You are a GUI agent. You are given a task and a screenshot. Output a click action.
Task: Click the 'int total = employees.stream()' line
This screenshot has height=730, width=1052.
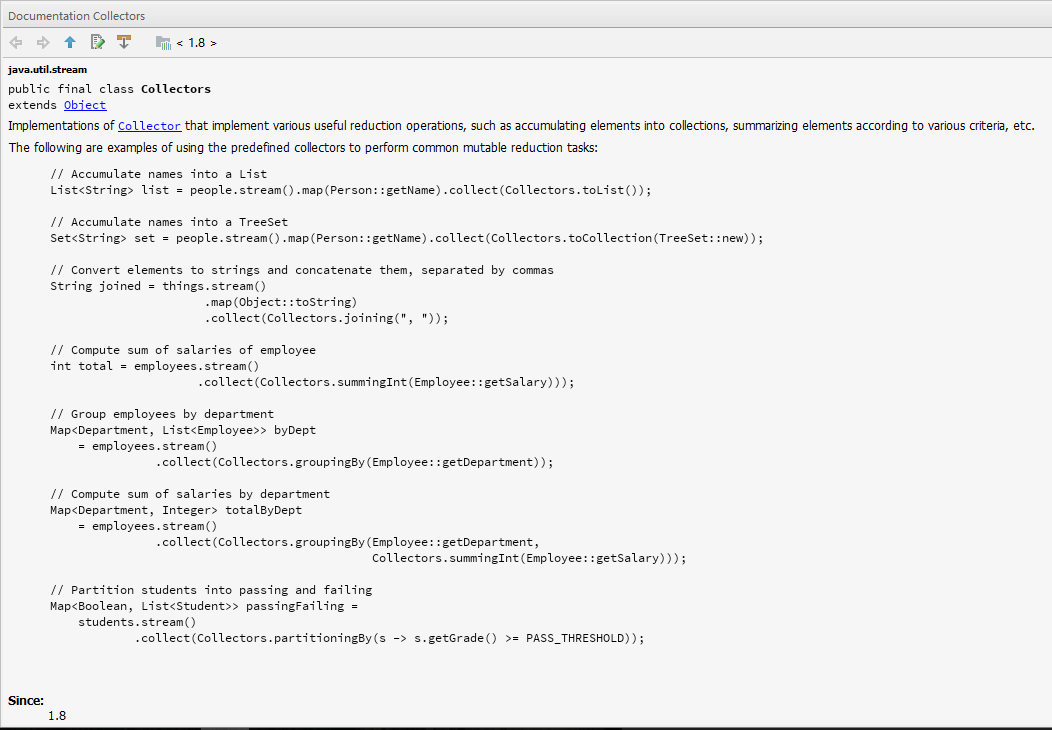tap(154, 366)
